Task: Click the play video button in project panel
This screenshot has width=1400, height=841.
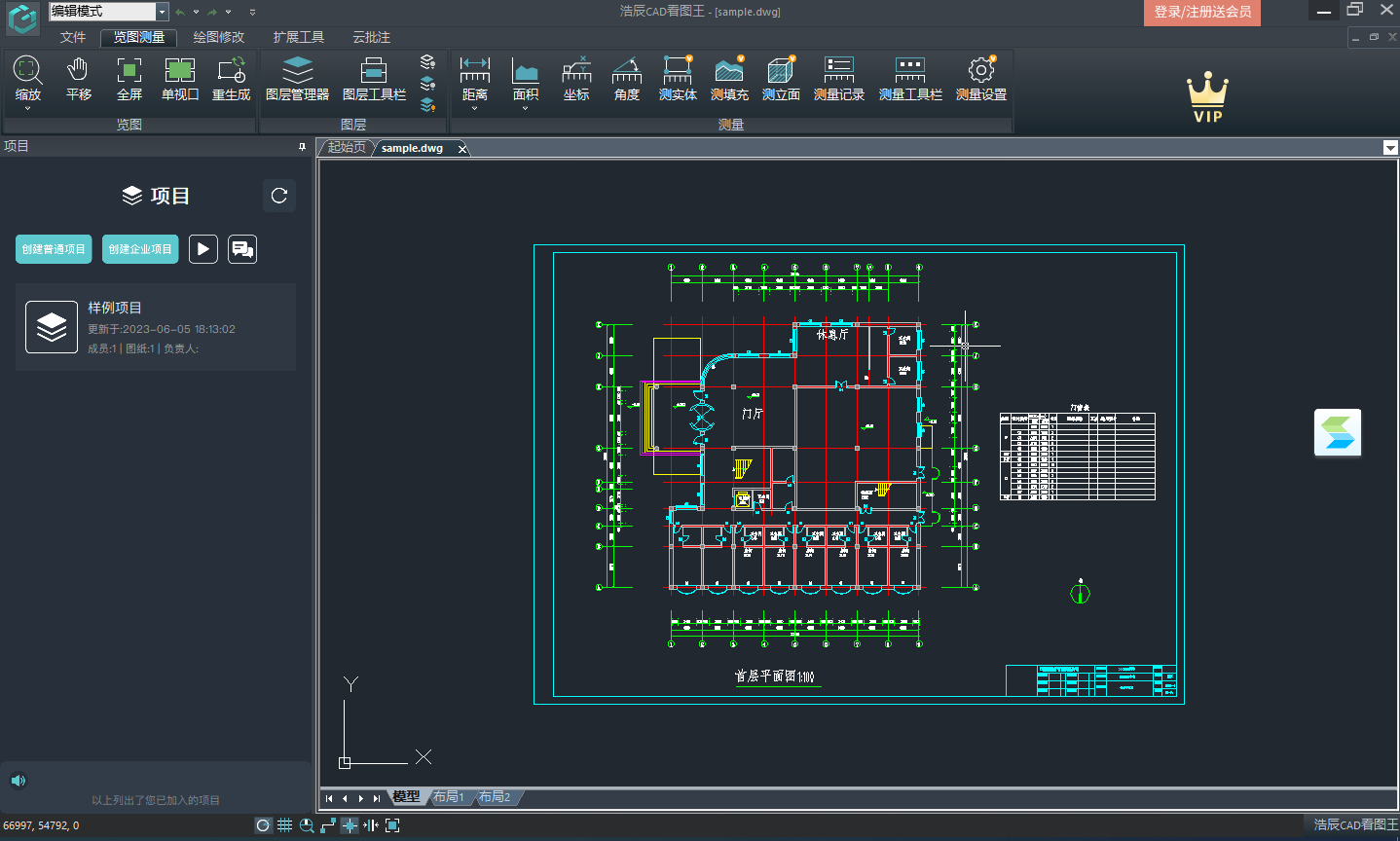Action: tap(203, 249)
